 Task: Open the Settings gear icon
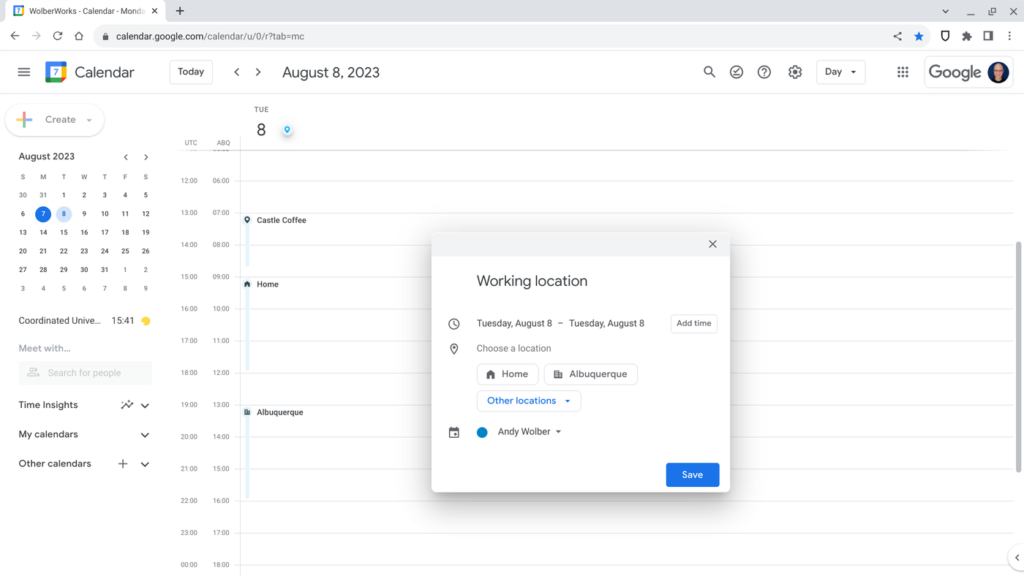click(795, 72)
